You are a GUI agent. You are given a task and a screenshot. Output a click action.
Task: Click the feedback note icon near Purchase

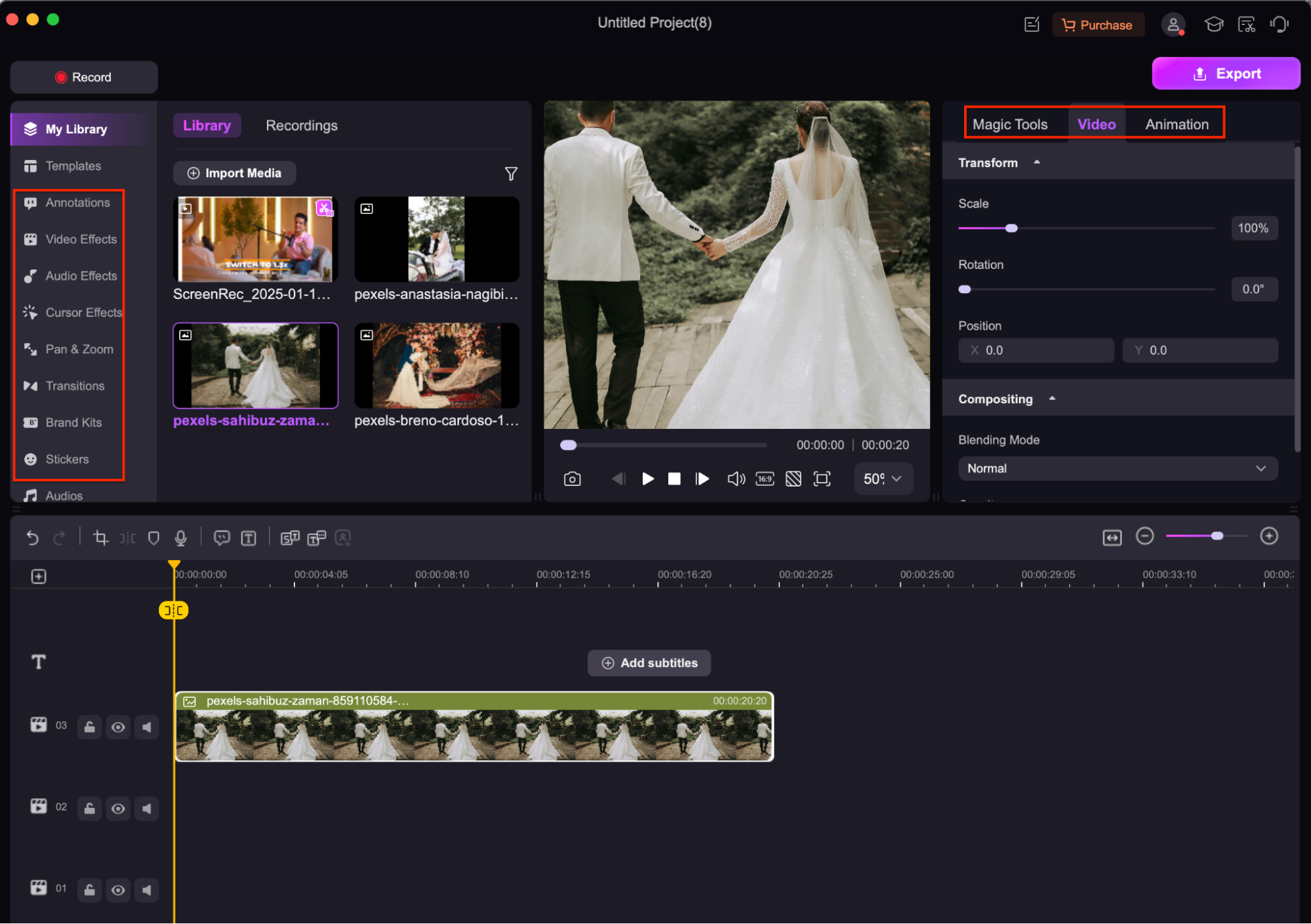click(1032, 25)
